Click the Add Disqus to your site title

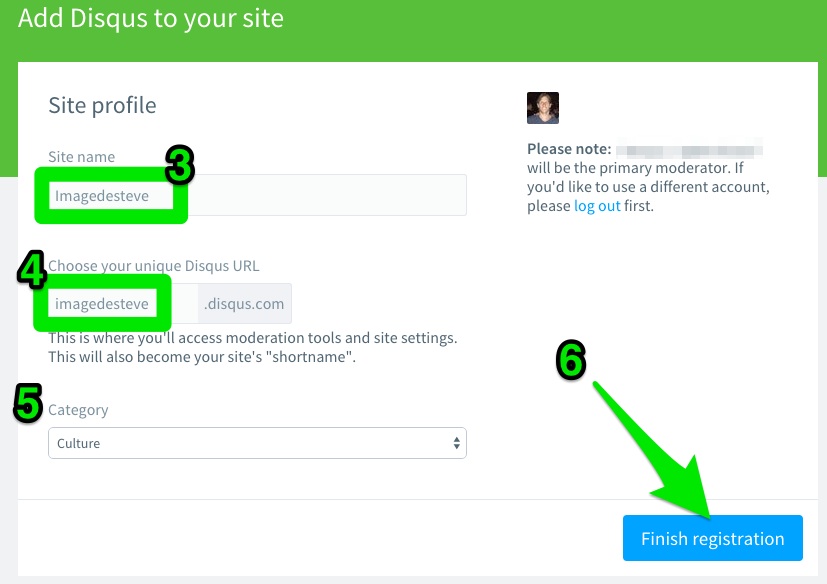[151, 18]
